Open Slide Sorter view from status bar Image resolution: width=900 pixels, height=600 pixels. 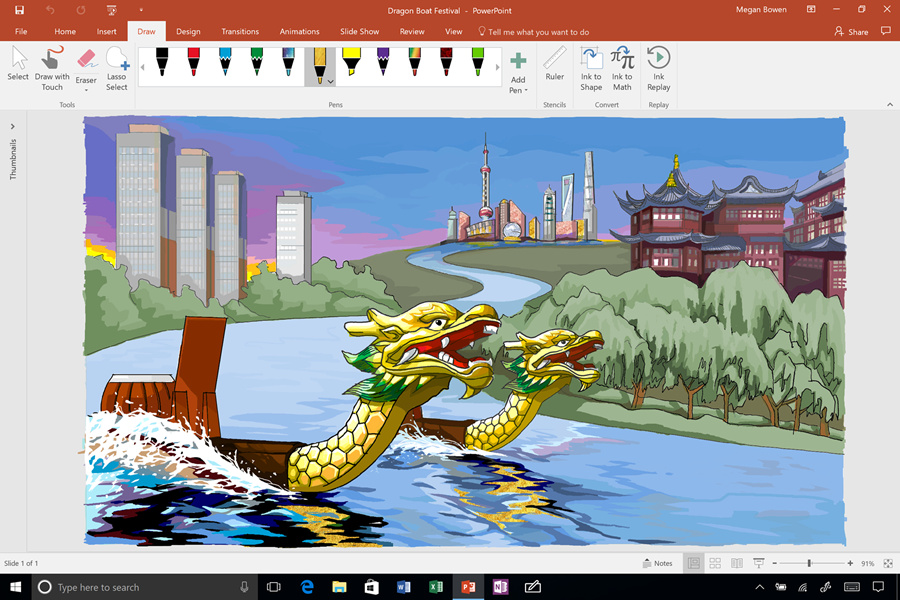(714, 563)
